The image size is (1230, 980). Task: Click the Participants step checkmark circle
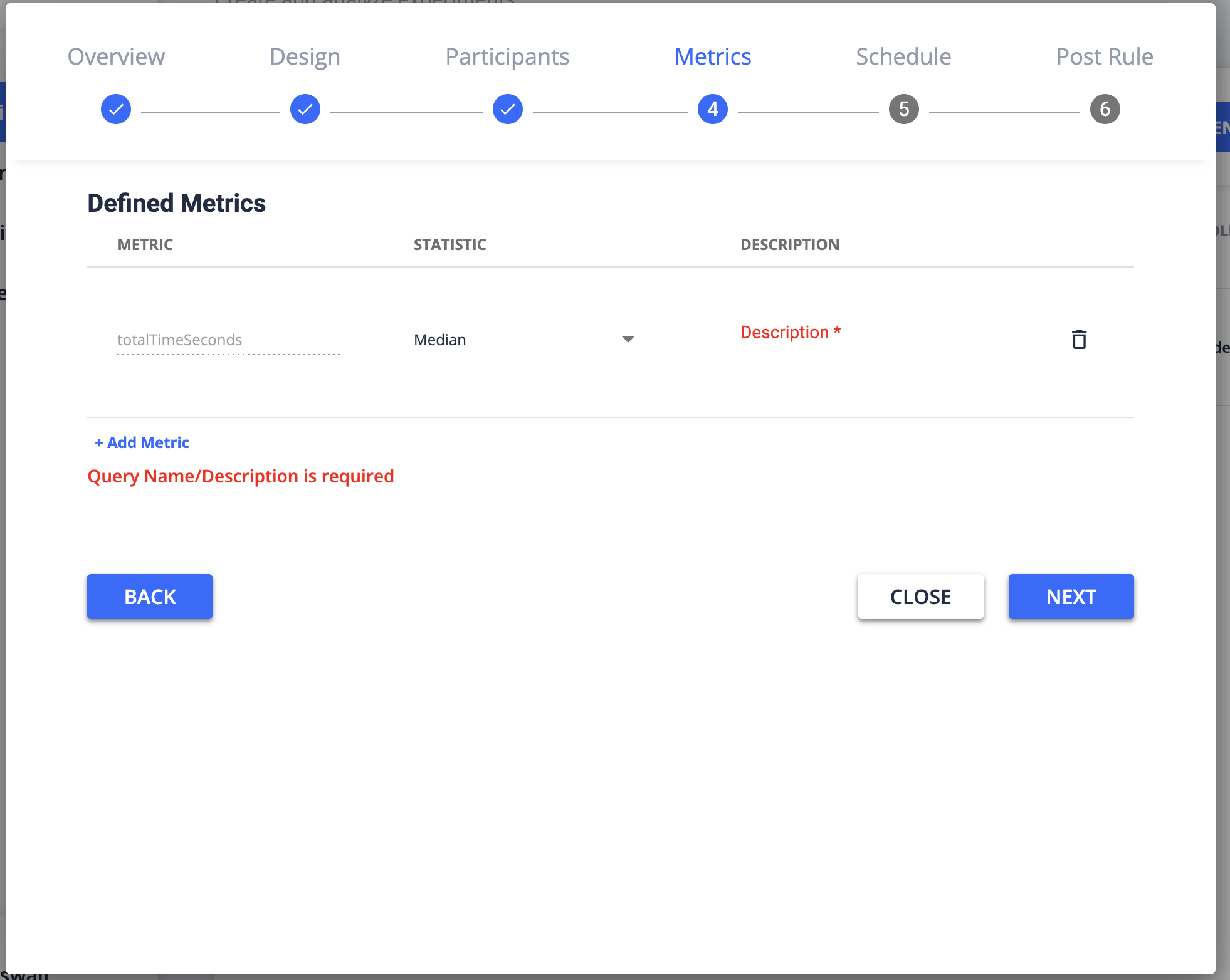507,109
